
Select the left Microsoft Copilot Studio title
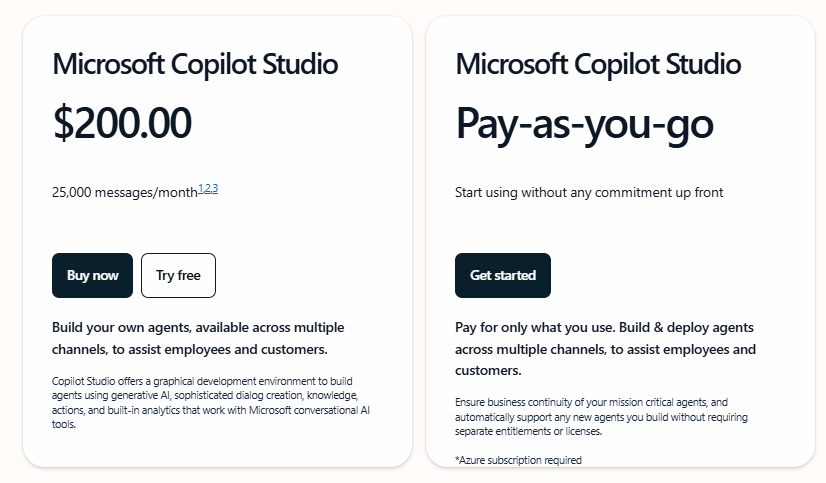tap(195, 64)
